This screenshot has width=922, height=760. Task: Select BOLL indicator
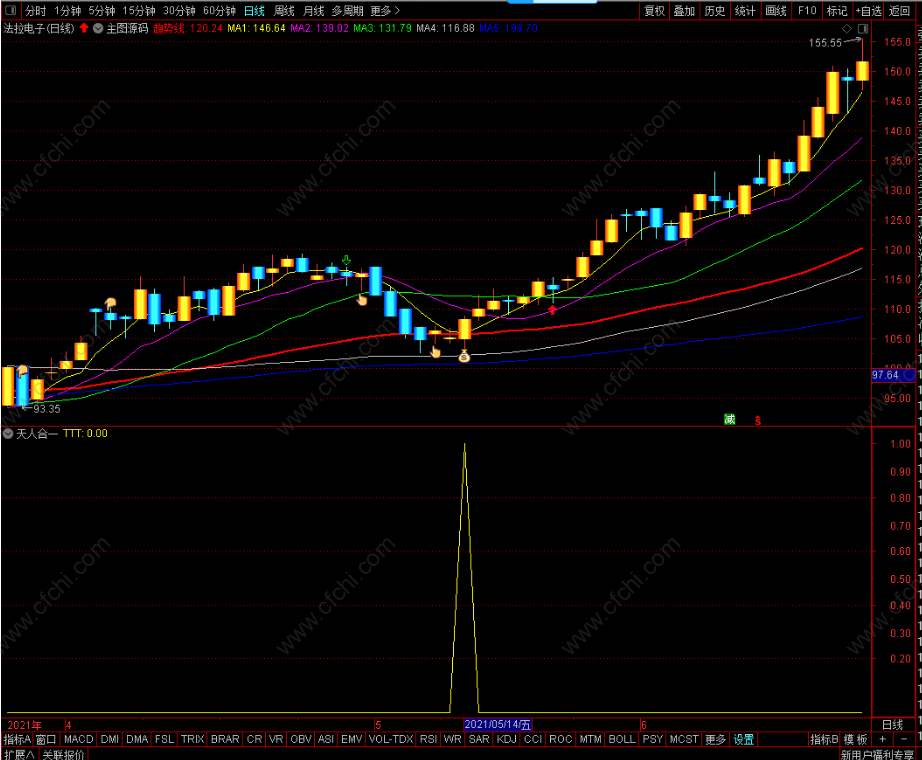click(622, 739)
